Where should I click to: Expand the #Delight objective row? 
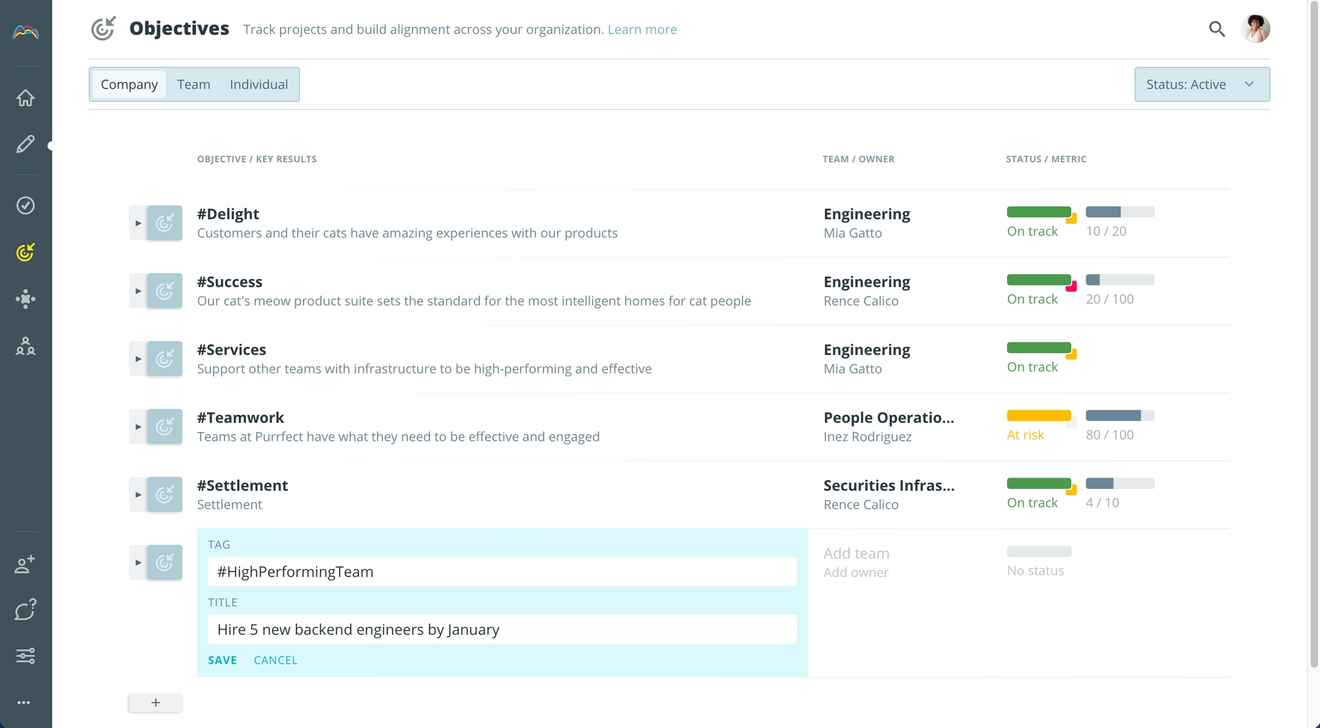(x=138, y=223)
